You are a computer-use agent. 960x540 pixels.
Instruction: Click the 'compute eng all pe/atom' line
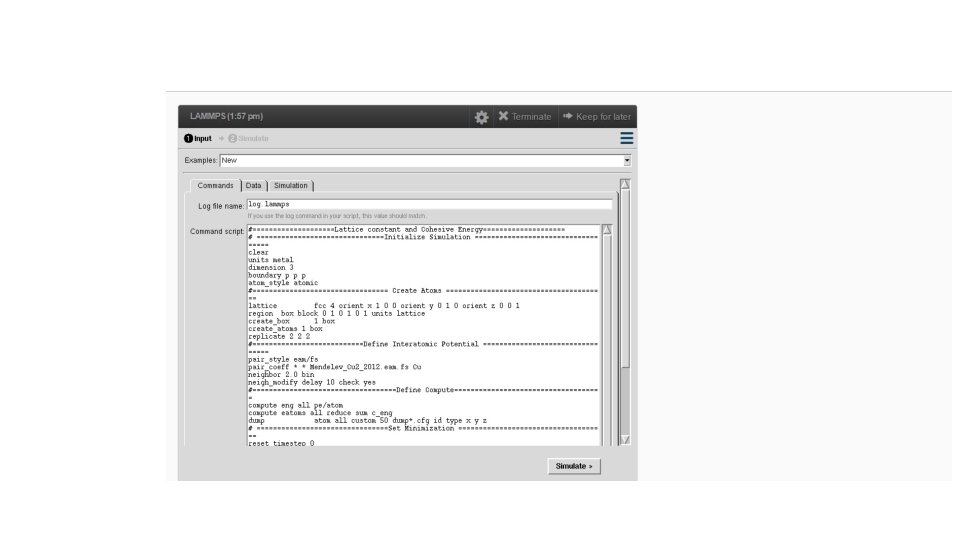(296, 405)
